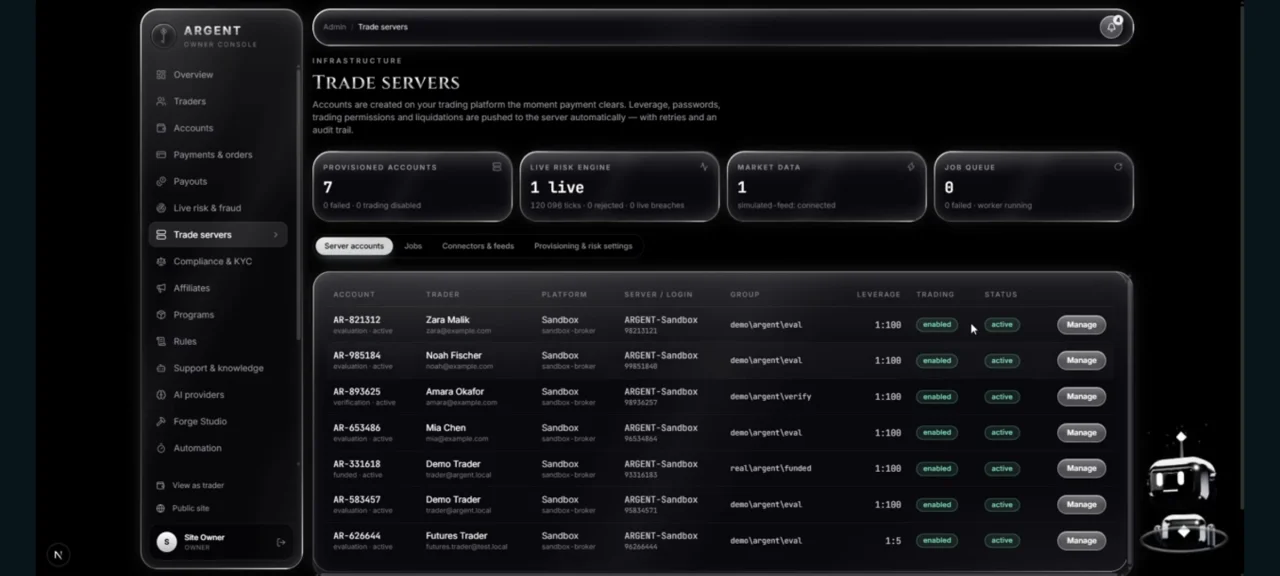The height and width of the screenshot is (576, 1280).
Task: Open the Overview sidebar icon
Action: pos(161,75)
